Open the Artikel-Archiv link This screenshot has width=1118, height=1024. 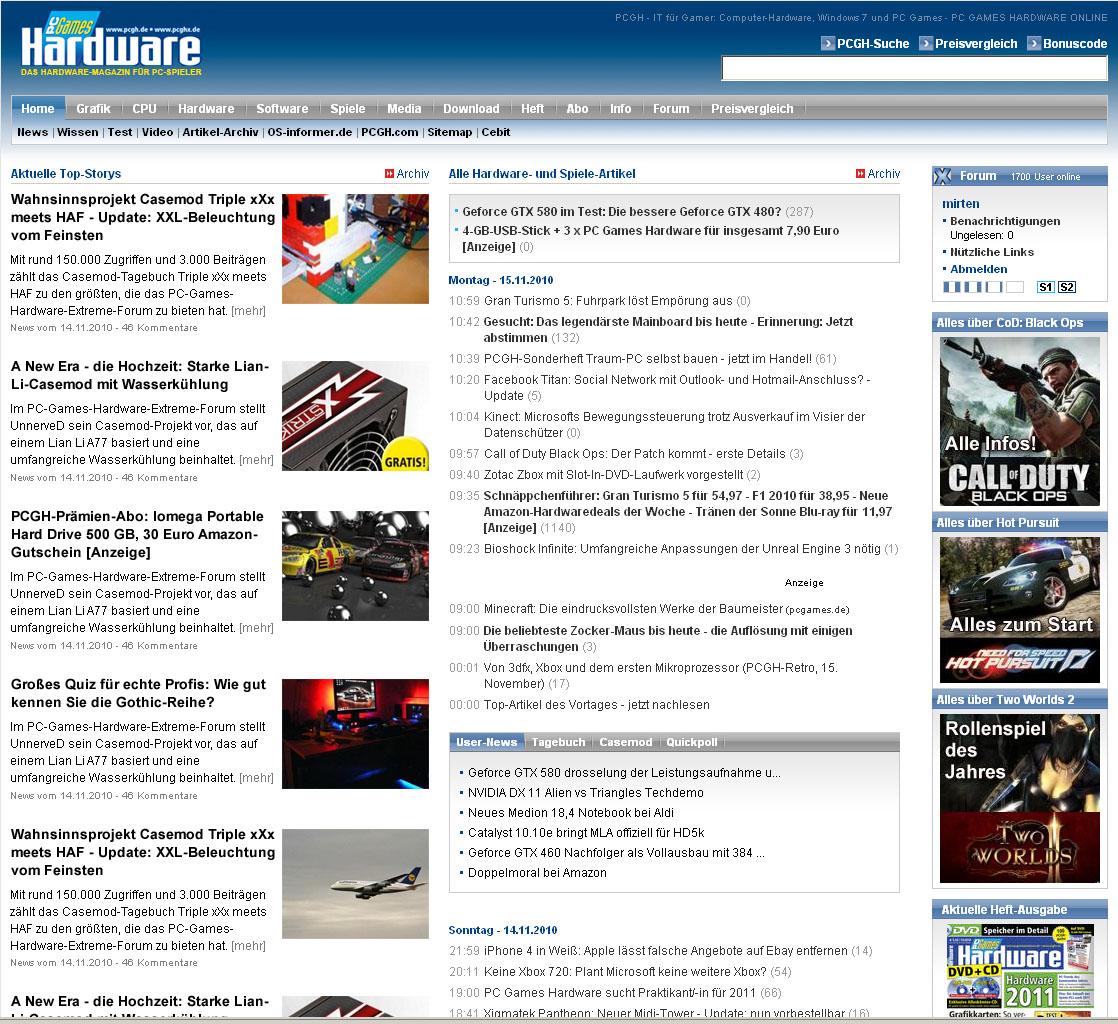pos(220,132)
